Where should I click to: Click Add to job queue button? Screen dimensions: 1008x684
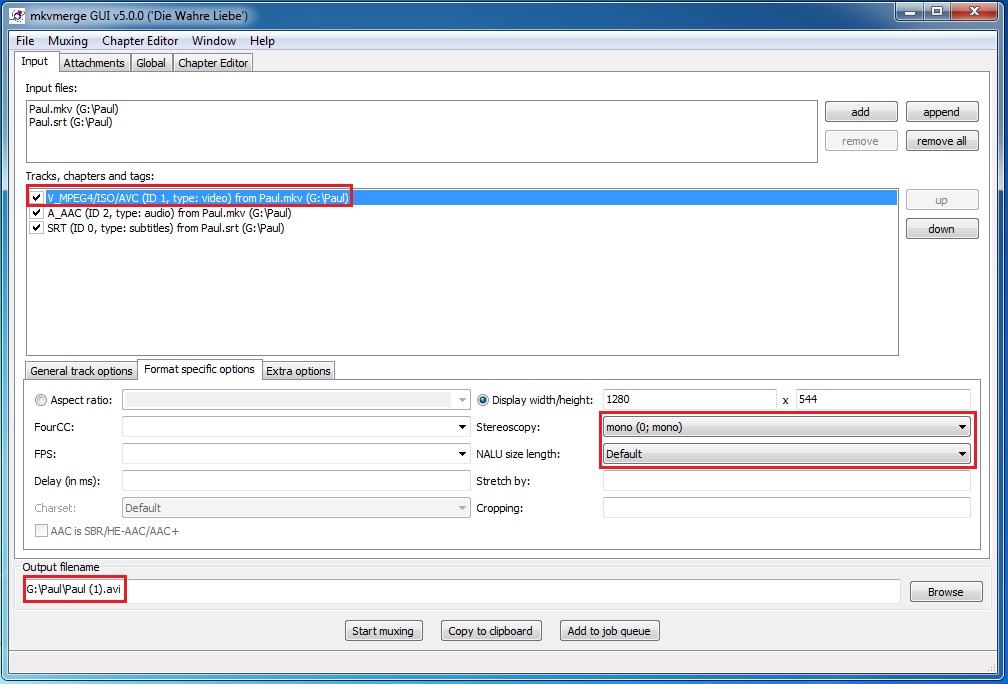pyautogui.click(x=609, y=631)
